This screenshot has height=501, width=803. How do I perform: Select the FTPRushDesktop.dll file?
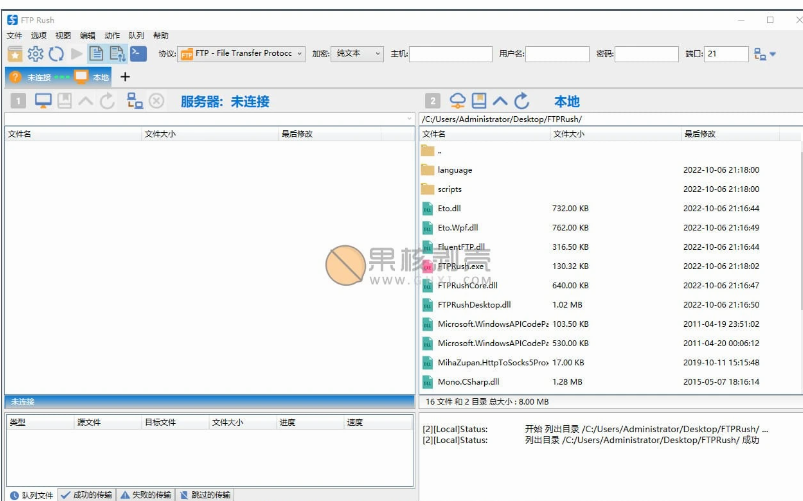[x=609, y=305]
